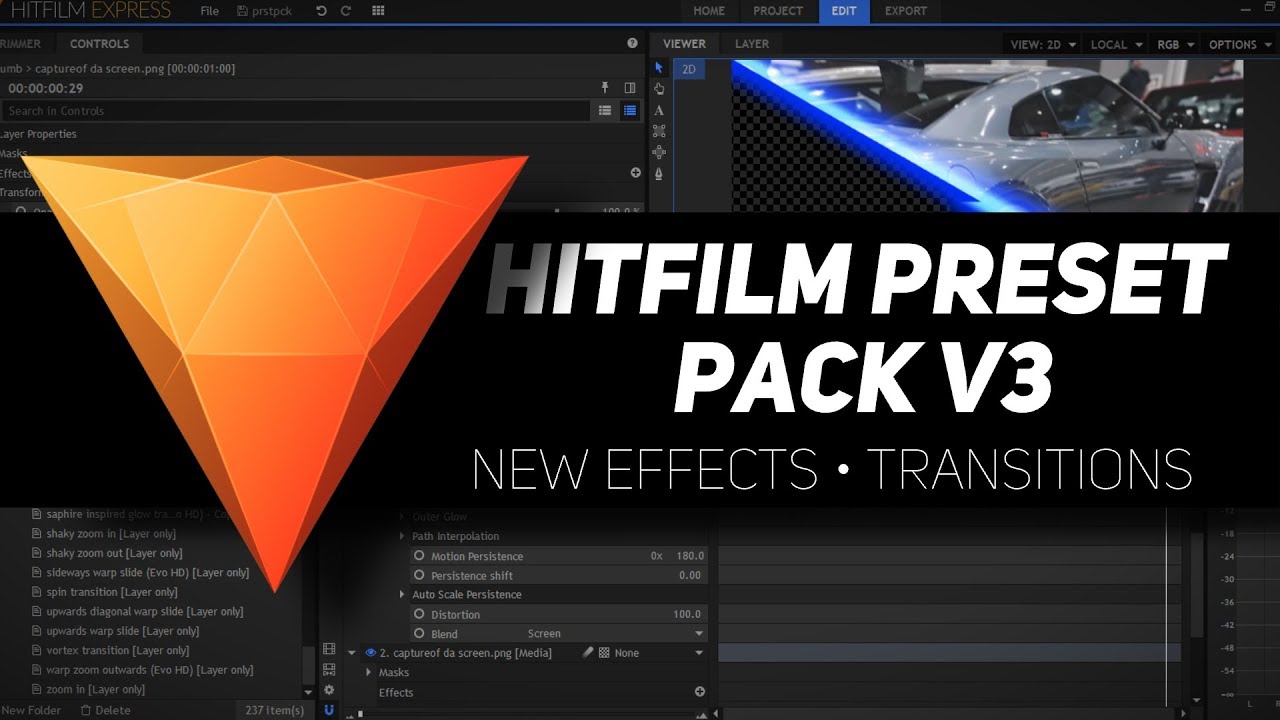Open the viewer Options dropdown

pos(1238,44)
